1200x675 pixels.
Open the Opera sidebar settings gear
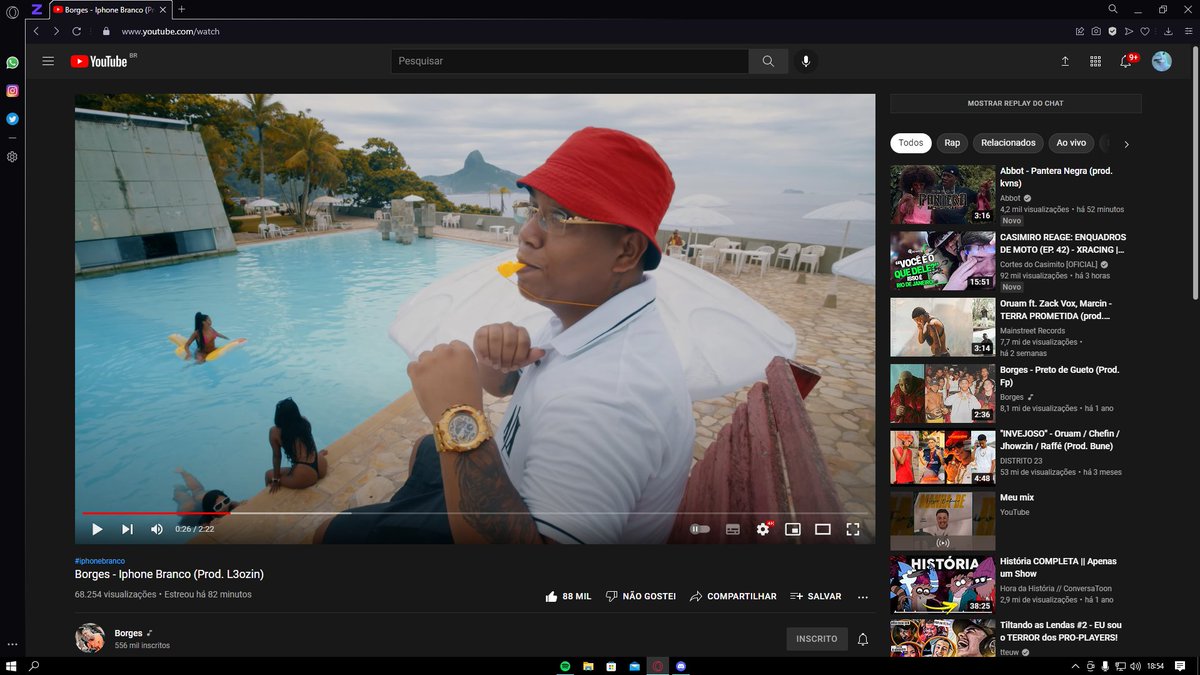pos(12,157)
